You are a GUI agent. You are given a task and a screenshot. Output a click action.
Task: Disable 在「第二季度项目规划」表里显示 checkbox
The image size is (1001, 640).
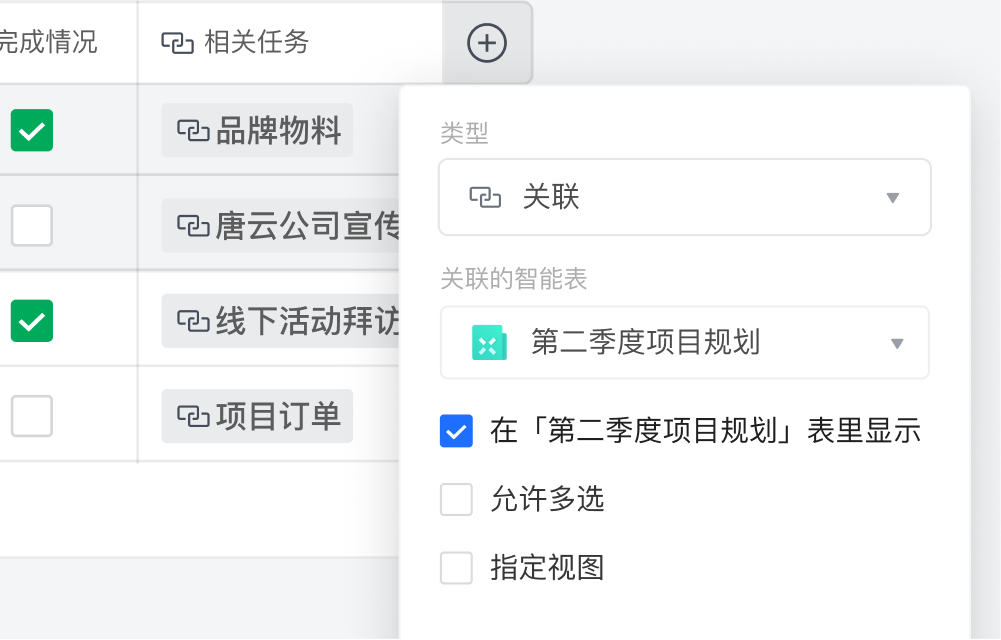[x=456, y=431]
